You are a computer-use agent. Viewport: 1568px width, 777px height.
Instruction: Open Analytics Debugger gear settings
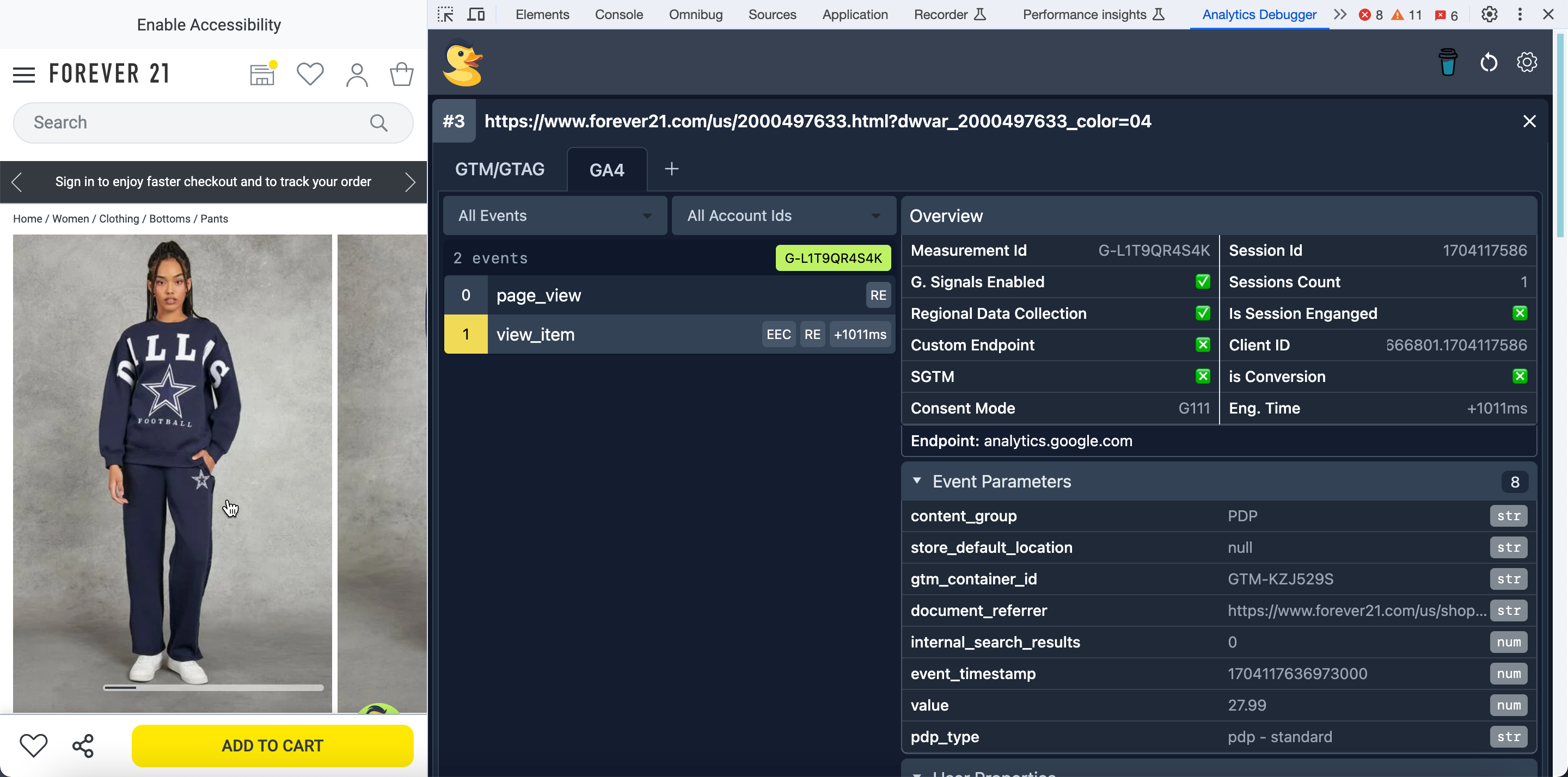(1527, 62)
